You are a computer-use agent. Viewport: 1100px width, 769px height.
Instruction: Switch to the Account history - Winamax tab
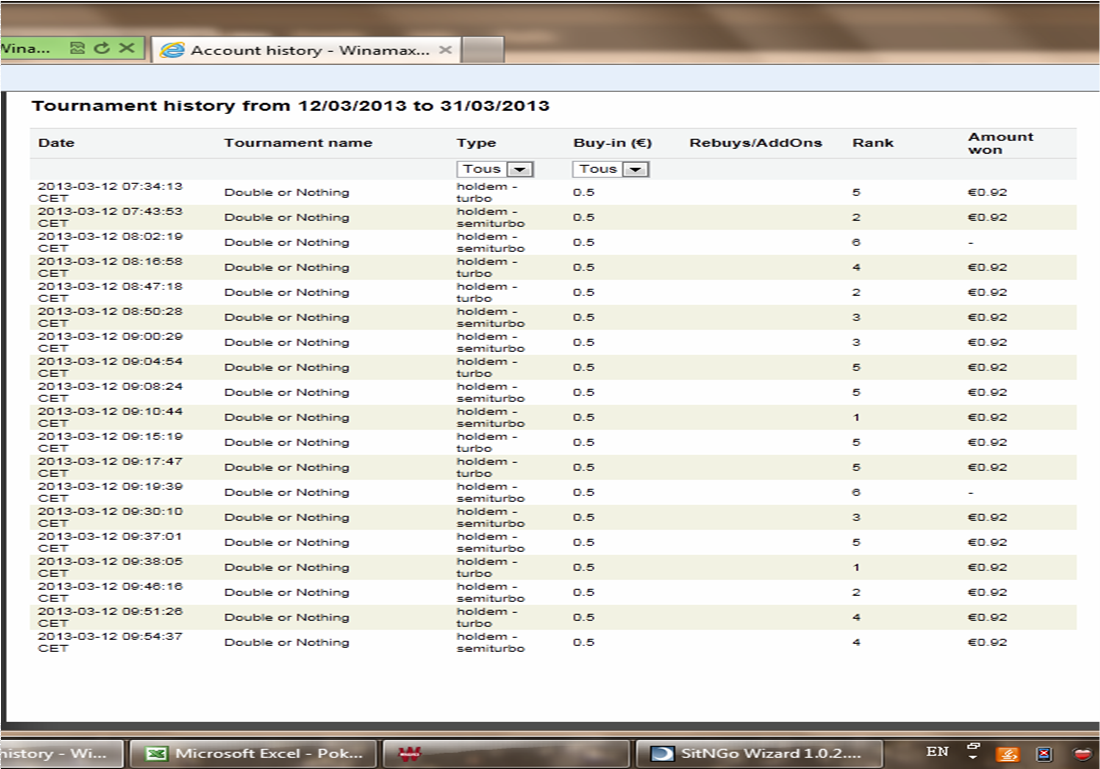(x=306, y=50)
